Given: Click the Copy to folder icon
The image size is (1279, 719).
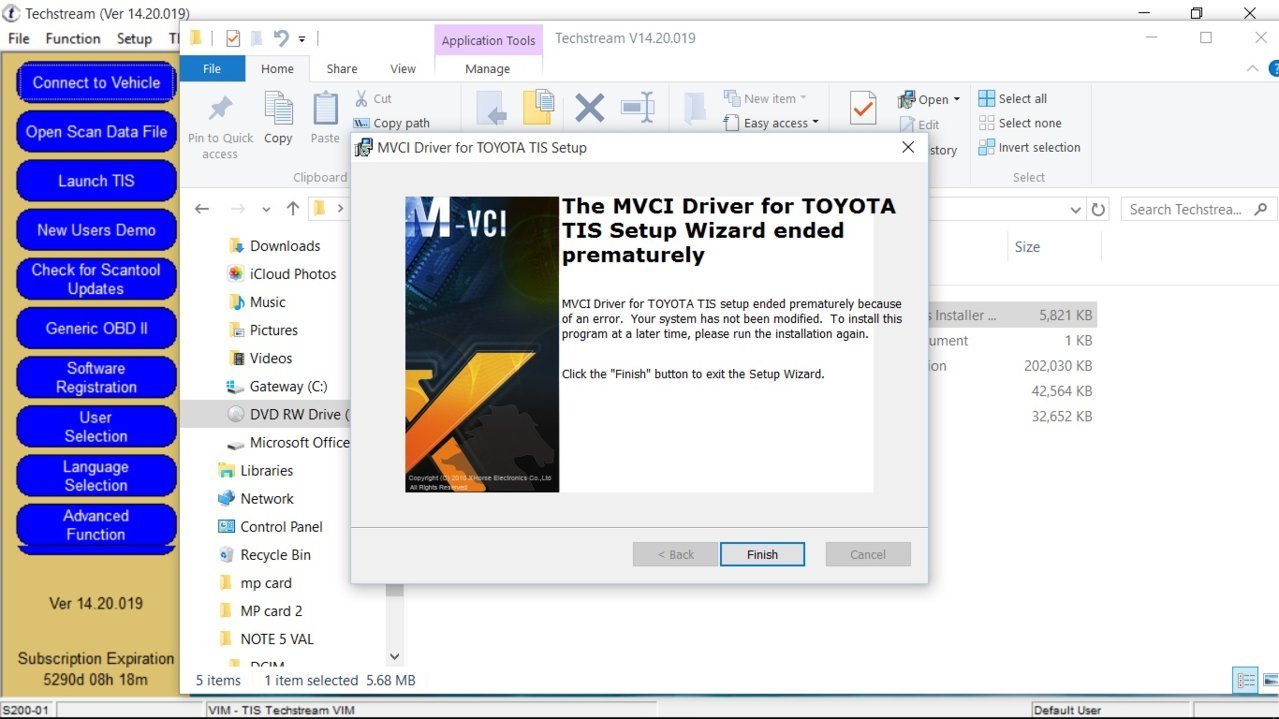Looking at the screenshot, I should point(539,108).
